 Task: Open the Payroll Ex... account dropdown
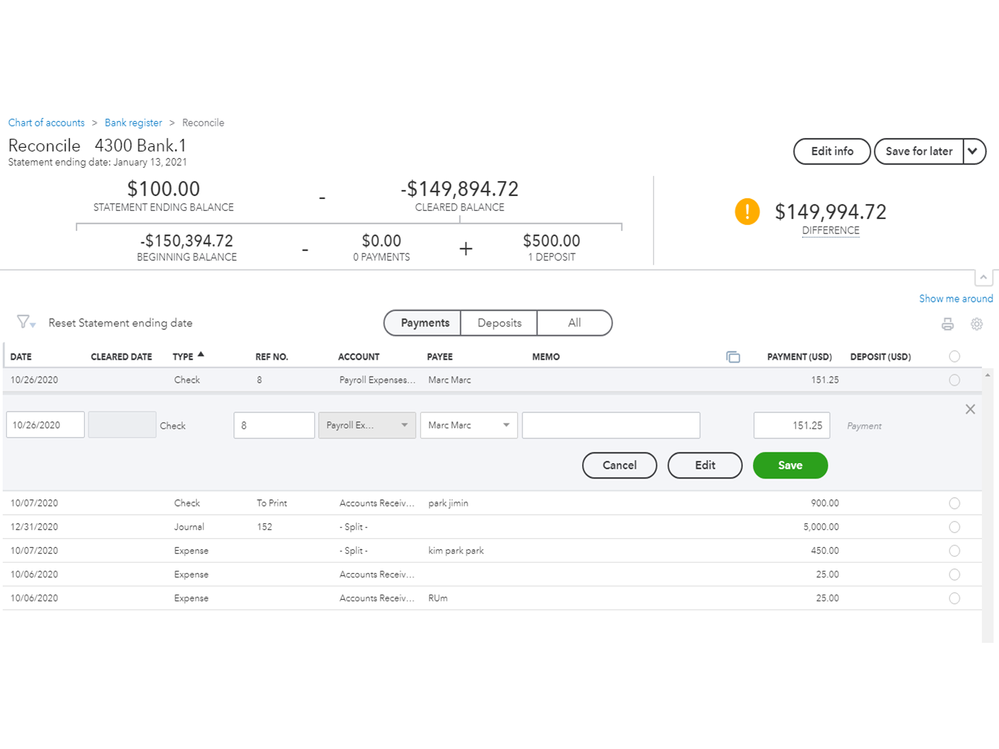coord(367,425)
